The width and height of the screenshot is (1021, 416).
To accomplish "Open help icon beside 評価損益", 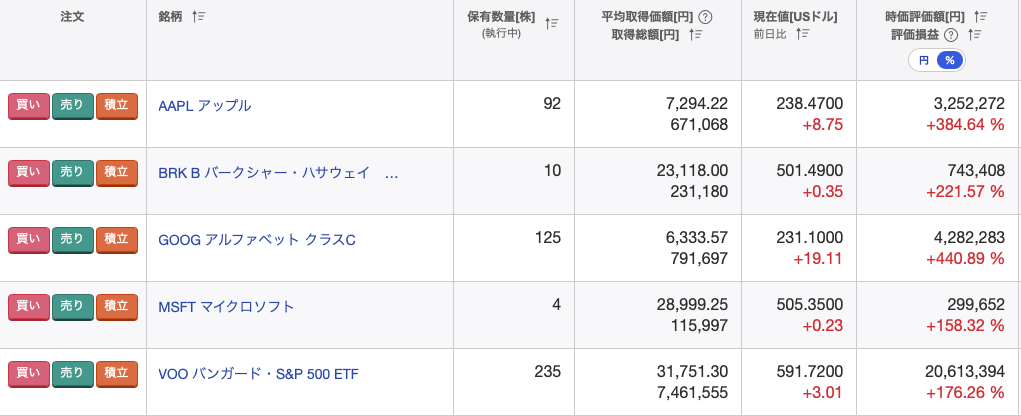I will click(x=951, y=35).
